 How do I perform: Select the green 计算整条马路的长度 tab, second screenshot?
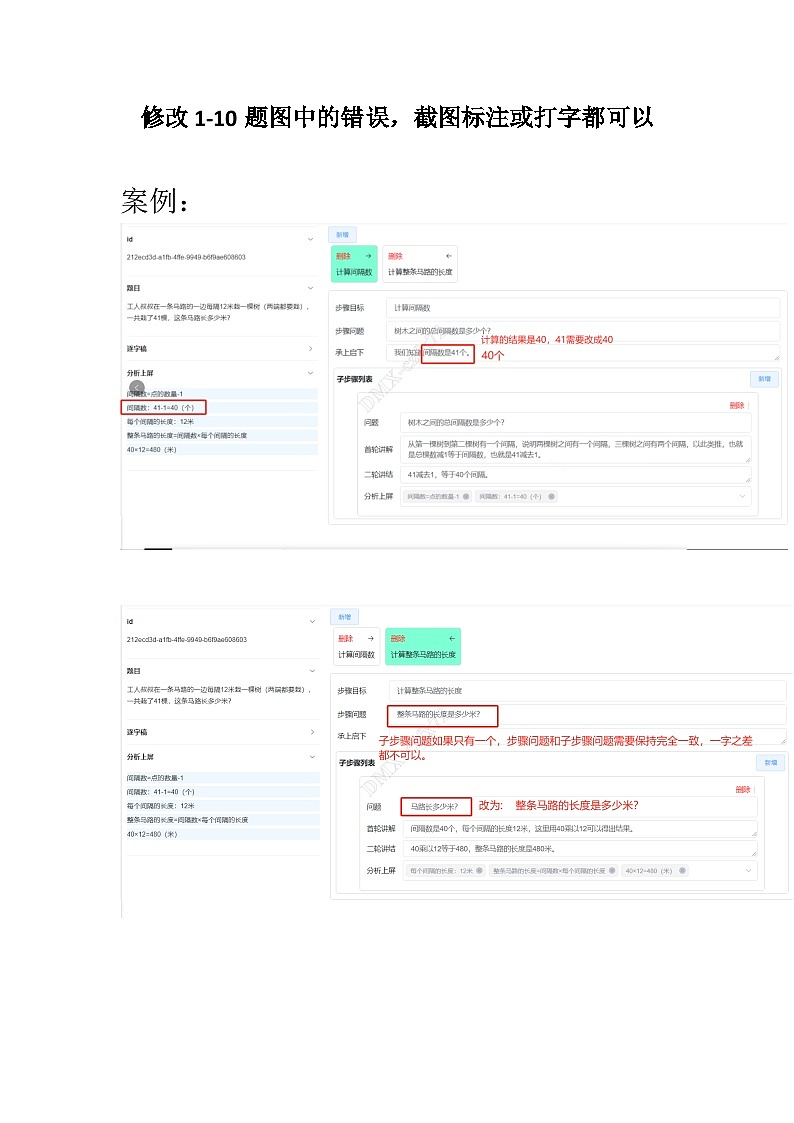[422, 647]
